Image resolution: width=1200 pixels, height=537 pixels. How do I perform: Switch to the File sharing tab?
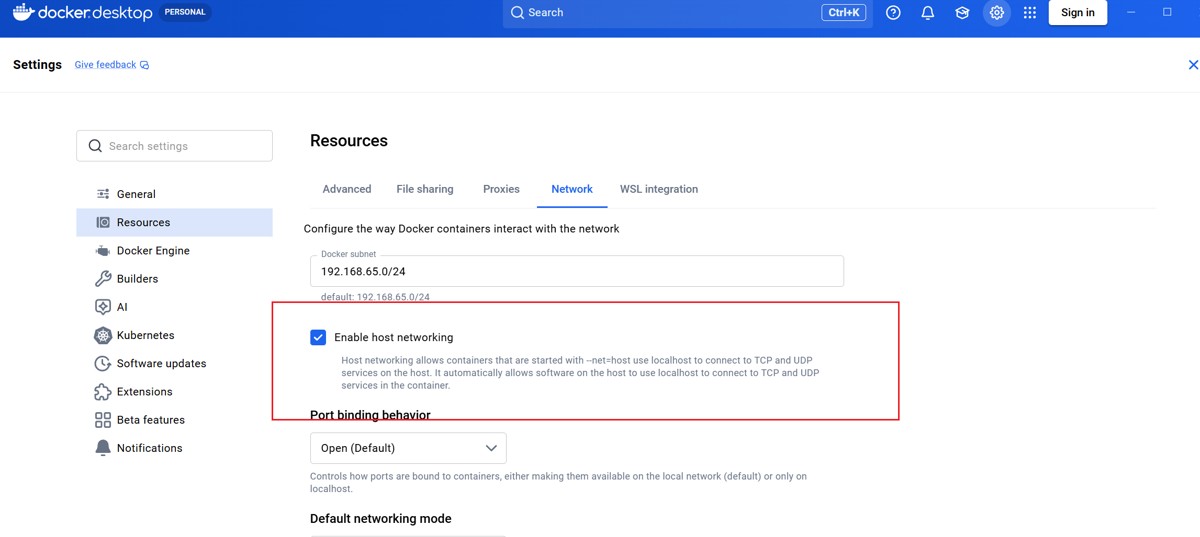tap(424, 189)
